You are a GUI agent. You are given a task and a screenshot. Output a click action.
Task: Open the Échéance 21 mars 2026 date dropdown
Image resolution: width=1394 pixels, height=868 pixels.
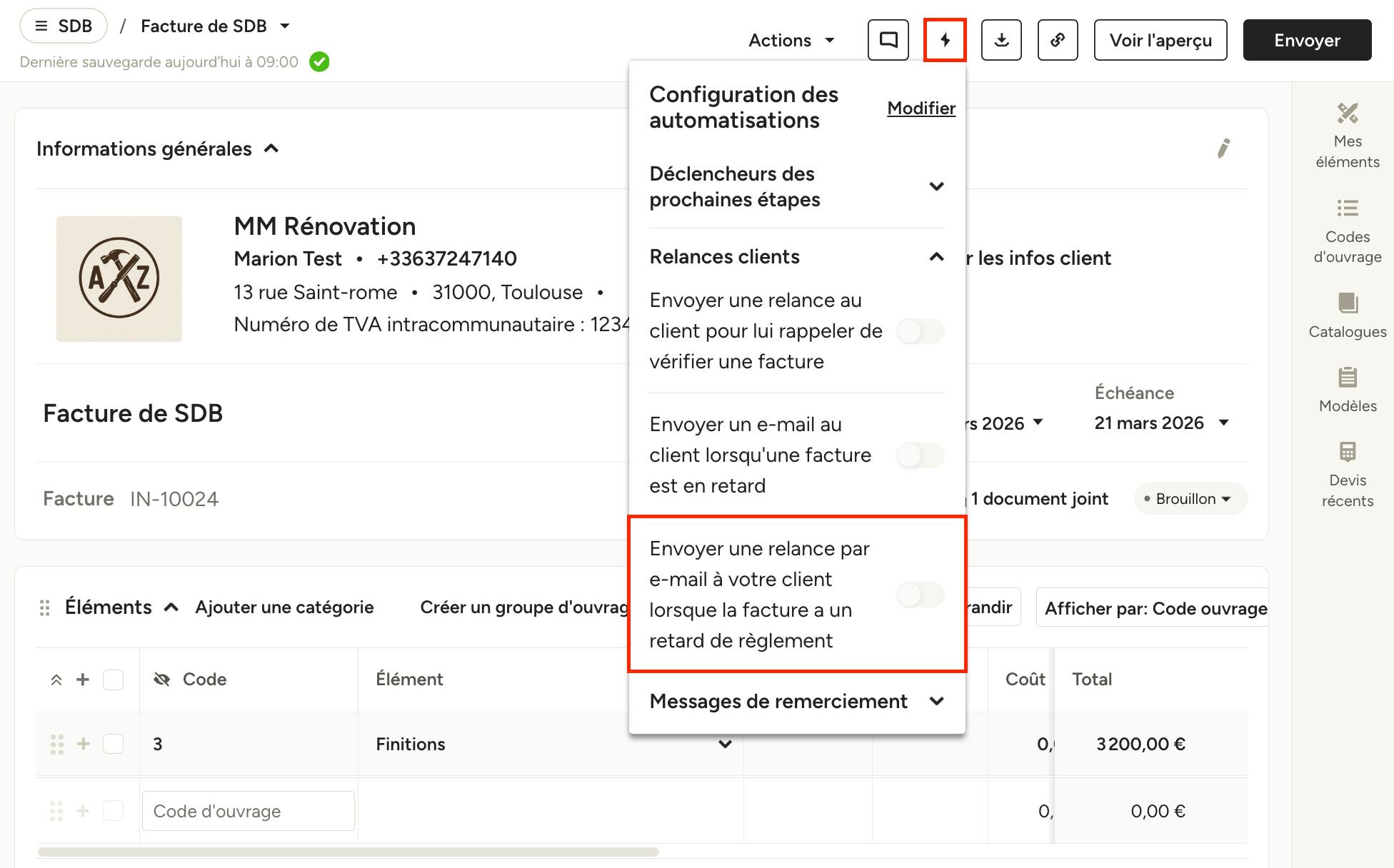[1162, 423]
